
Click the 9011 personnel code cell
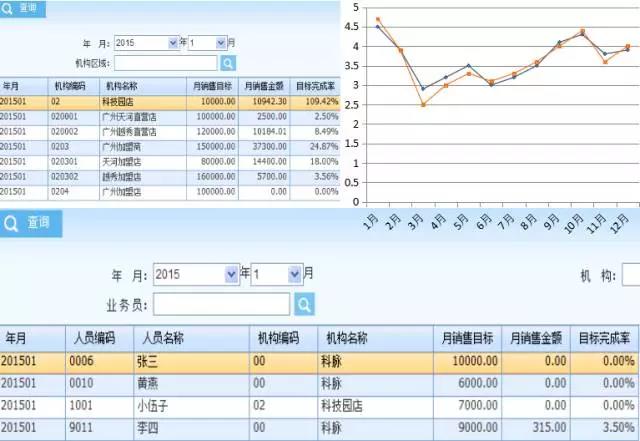(x=99, y=428)
